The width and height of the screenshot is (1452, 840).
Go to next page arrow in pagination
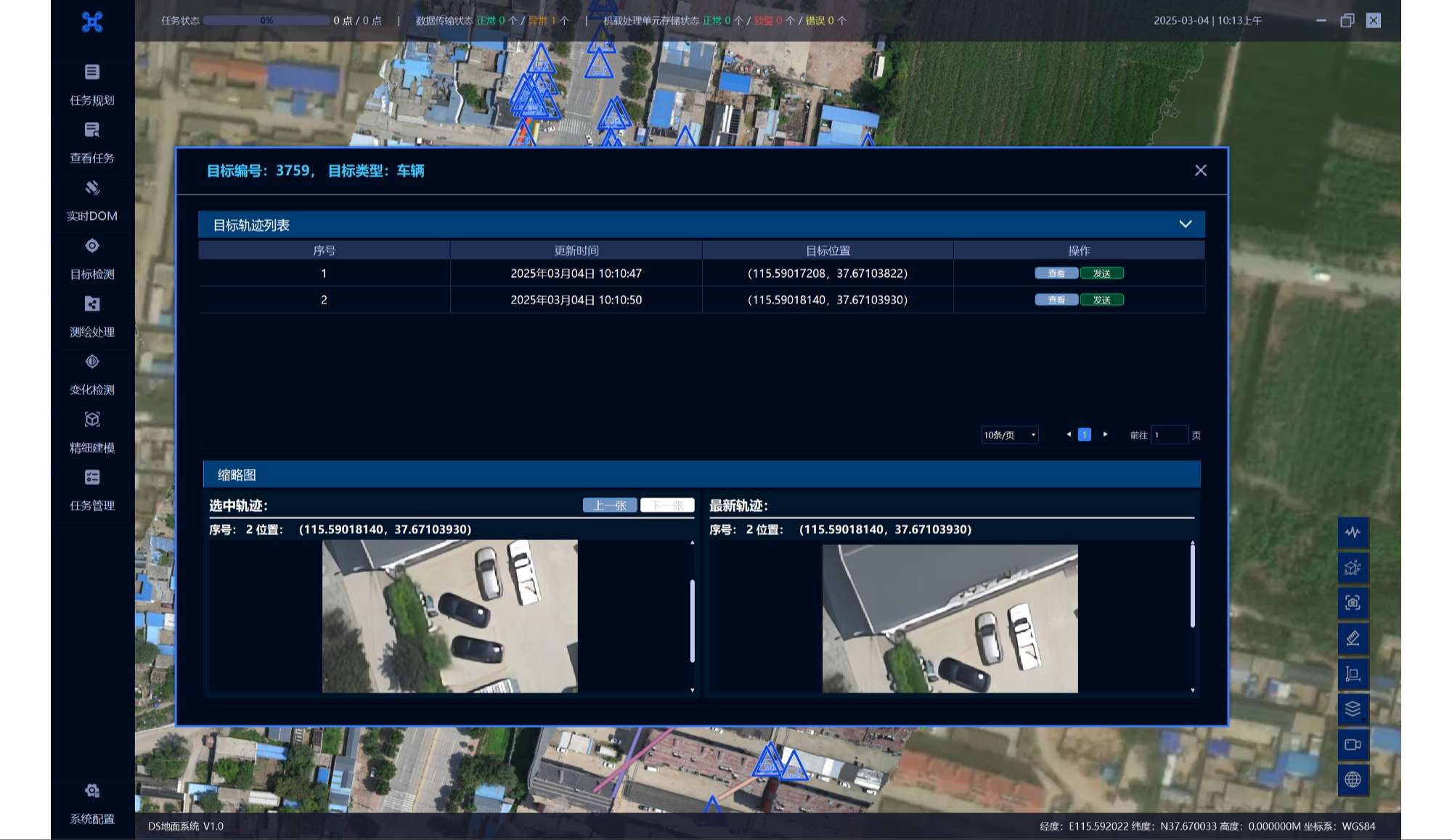1105,434
